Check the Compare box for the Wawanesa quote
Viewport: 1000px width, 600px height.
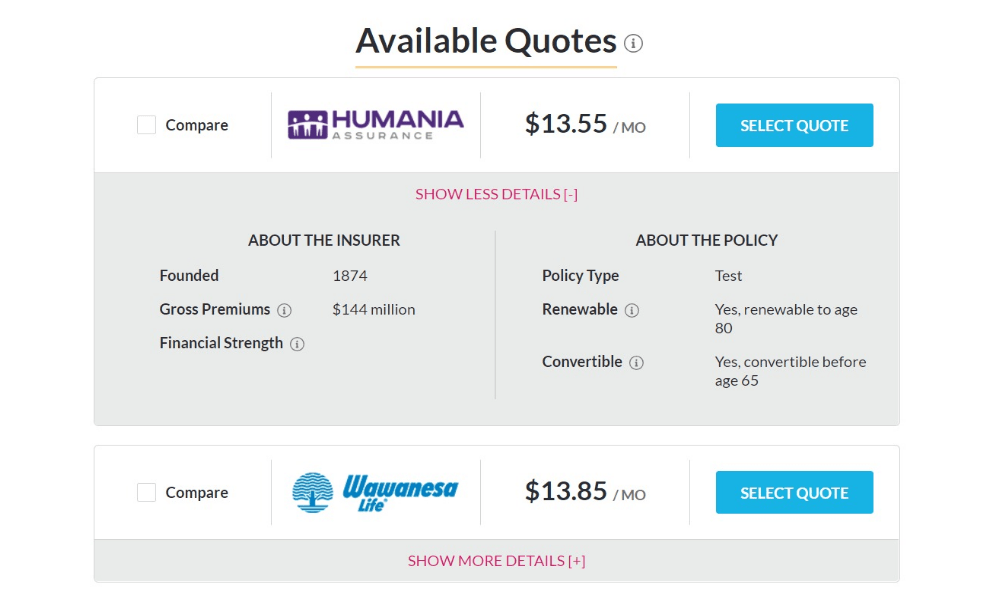coord(146,492)
